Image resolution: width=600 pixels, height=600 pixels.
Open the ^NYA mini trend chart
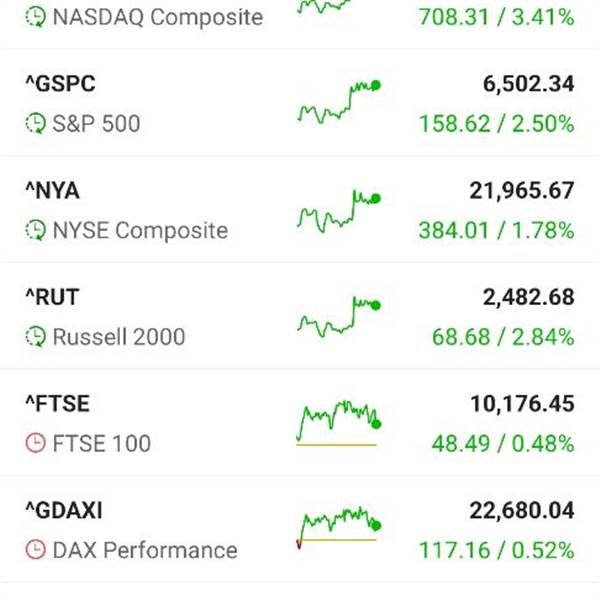[338, 210]
